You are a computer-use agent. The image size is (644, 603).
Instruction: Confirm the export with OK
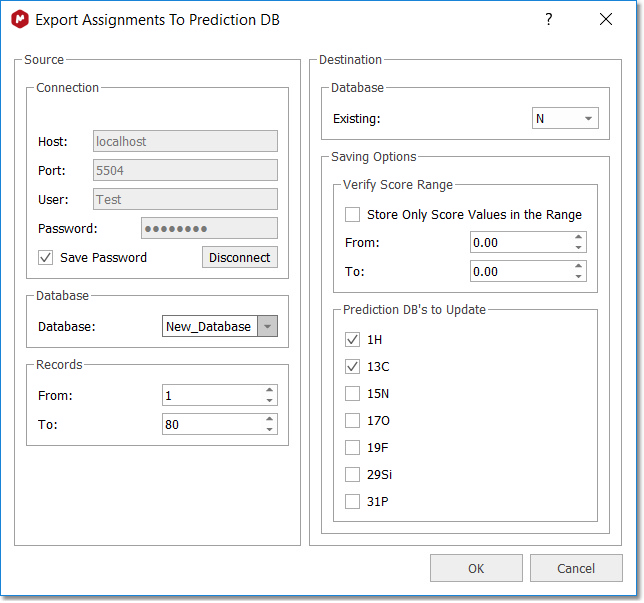tap(476, 568)
